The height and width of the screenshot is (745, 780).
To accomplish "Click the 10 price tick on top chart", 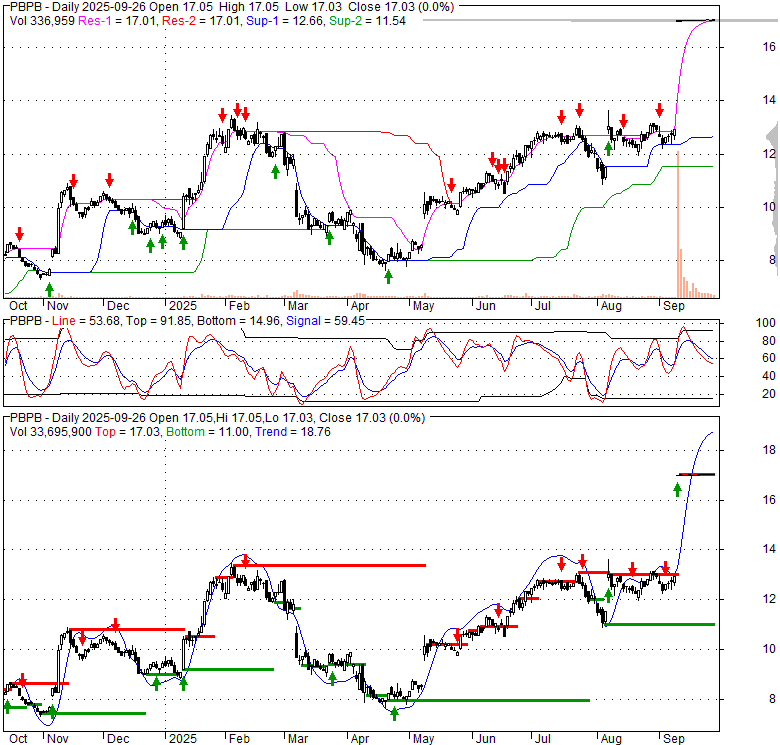I will click(769, 207).
